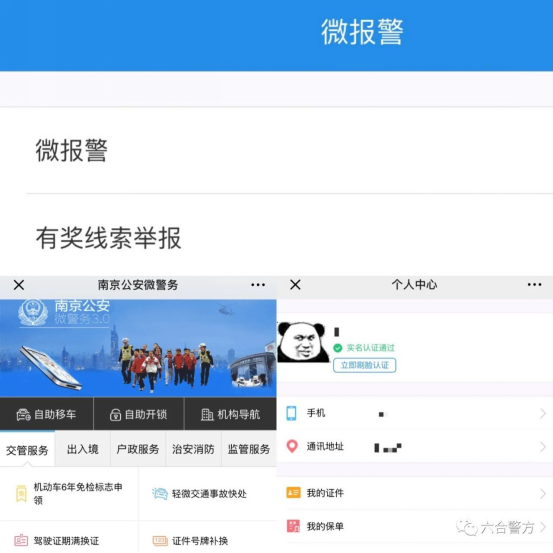The width and height of the screenshot is (553, 553).
Task: Switch to the 出入境 tab
Action: pos(83,449)
